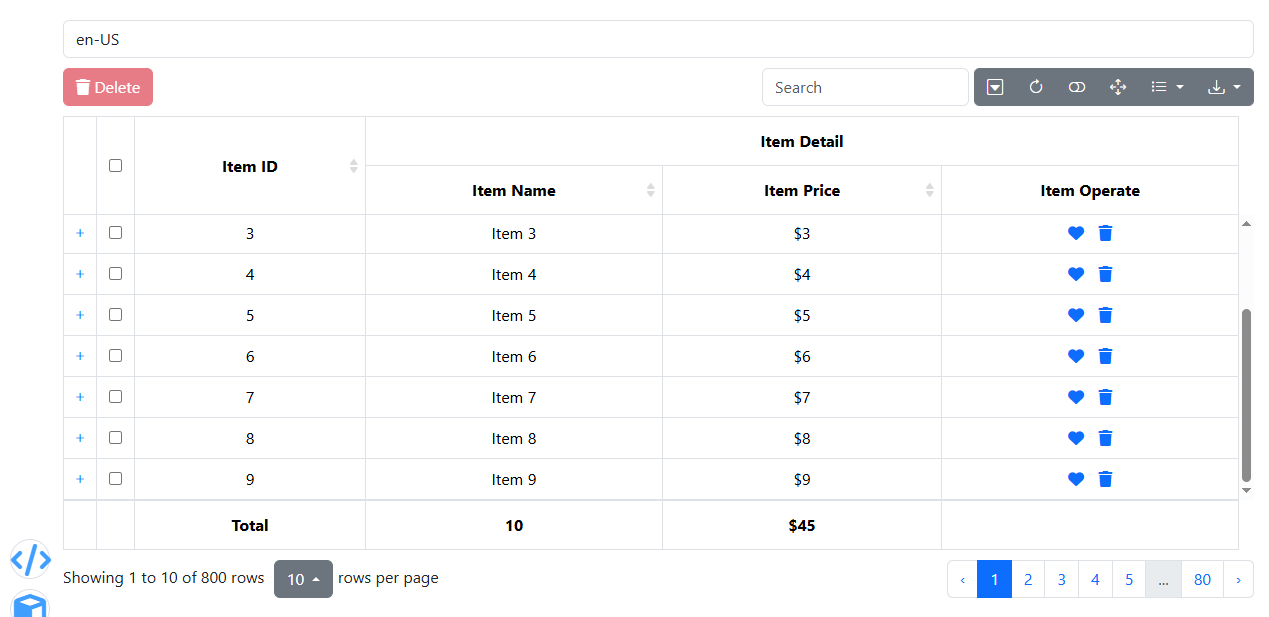This screenshot has height=617, width=1269.
Task: Toggle the select-all header checkbox
Action: pos(115,166)
